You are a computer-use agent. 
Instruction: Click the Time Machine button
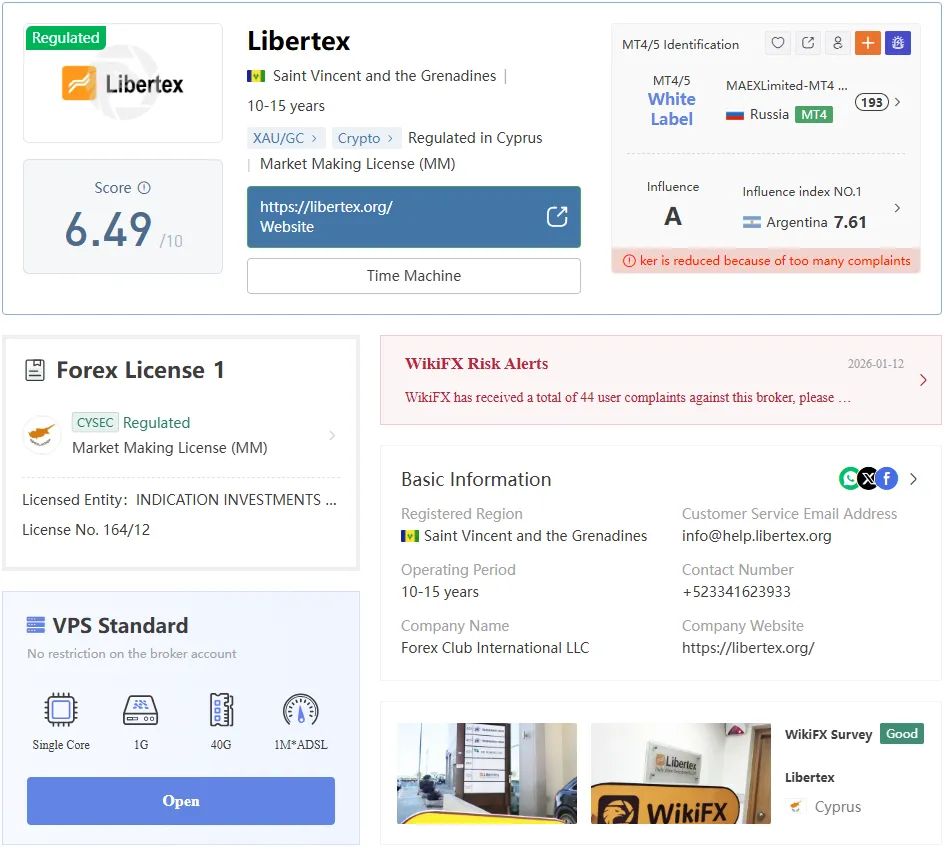413,276
